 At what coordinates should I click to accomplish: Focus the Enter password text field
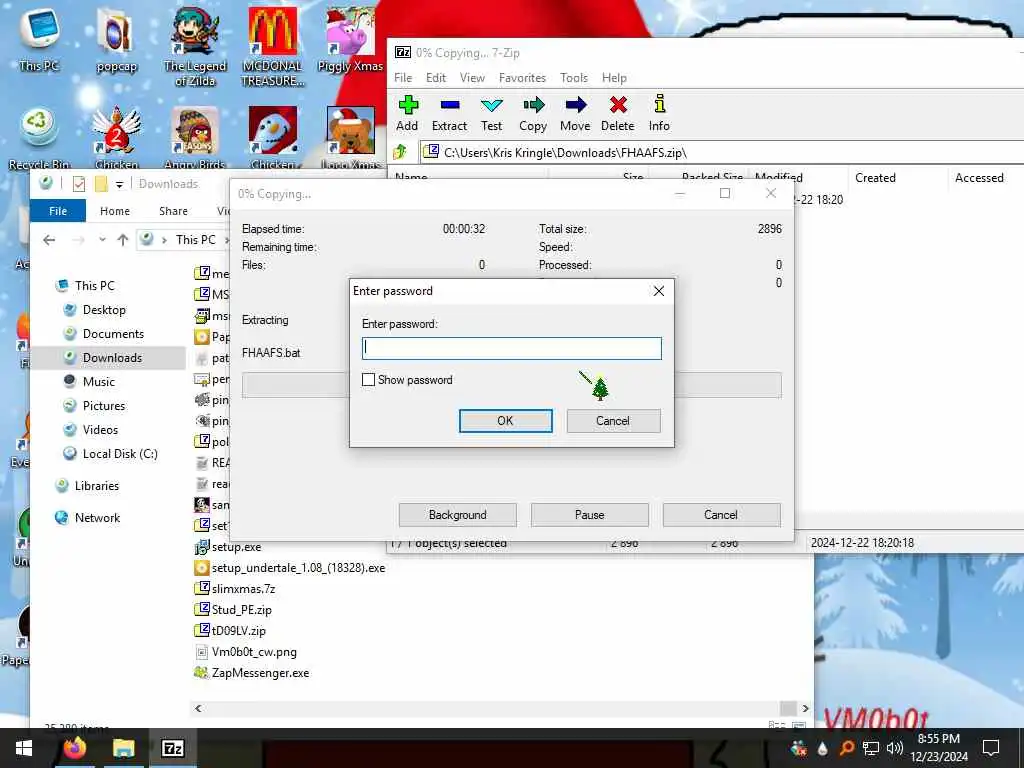pos(511,348)
